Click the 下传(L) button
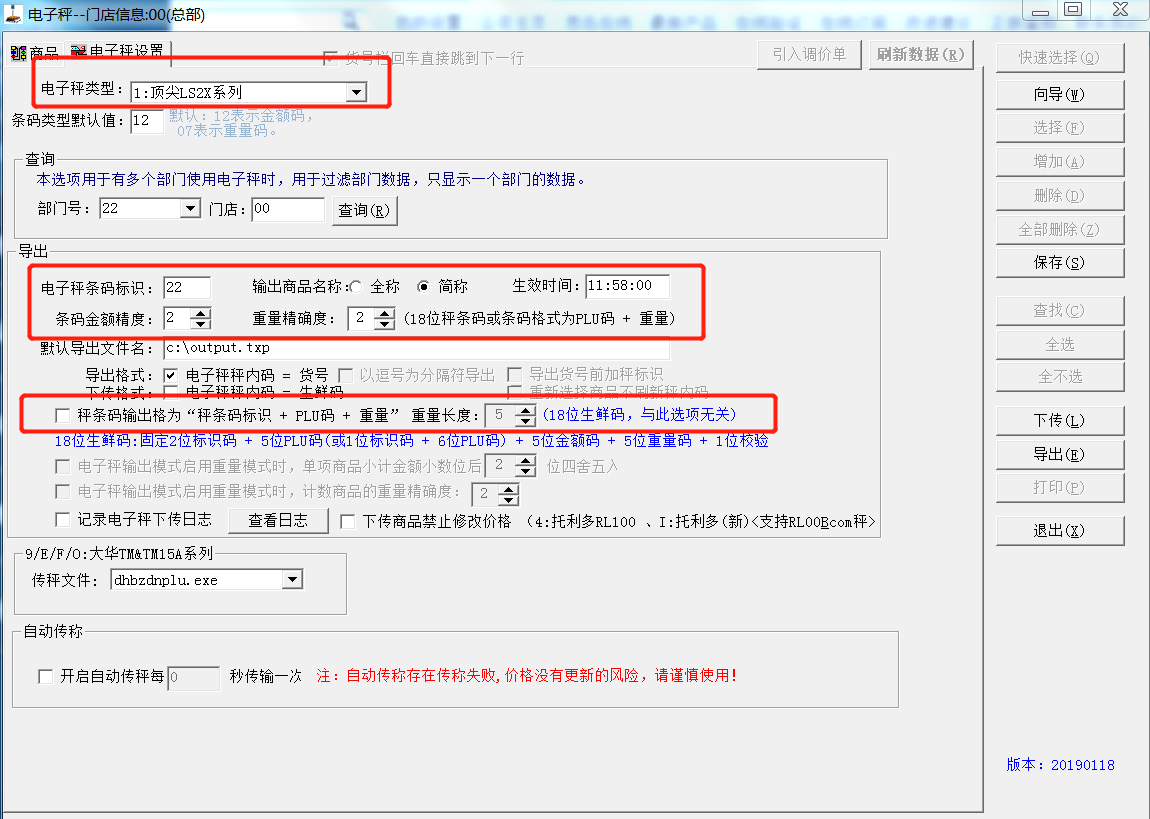 coord(1059,420)
